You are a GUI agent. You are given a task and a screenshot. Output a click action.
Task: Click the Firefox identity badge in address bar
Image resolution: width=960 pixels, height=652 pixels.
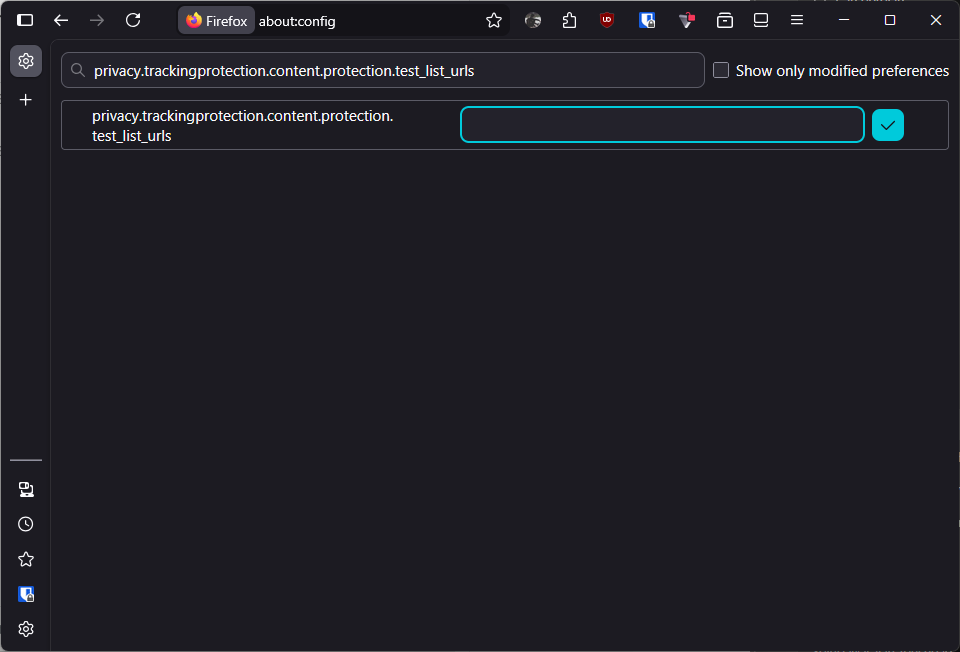(217, 20)
